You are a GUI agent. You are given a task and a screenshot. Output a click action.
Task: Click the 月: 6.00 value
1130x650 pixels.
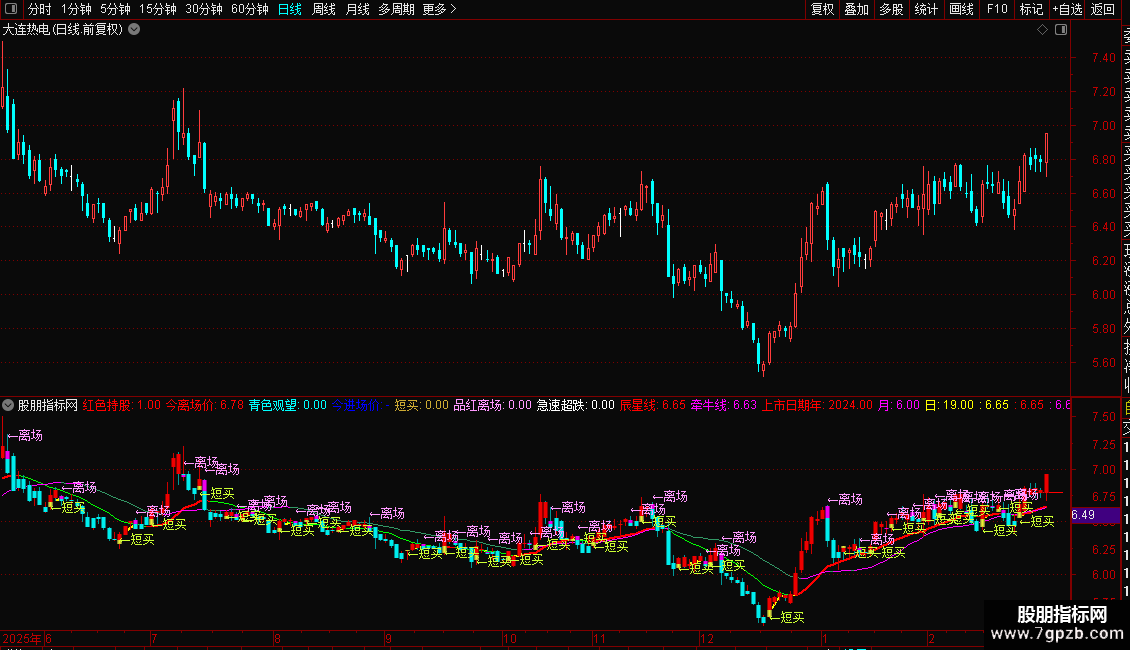coord(899,405)
